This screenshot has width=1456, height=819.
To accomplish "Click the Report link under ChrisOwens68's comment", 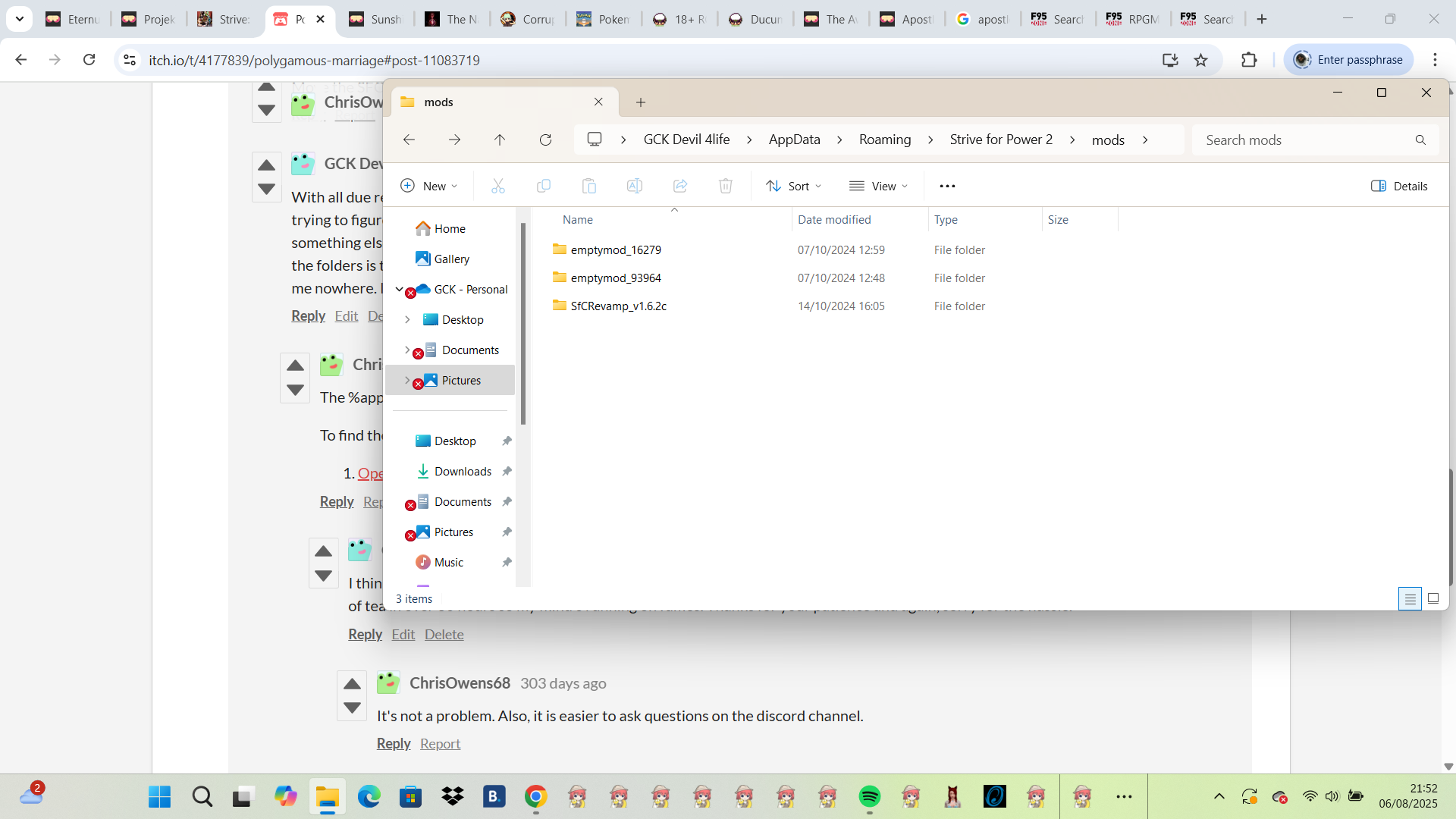I will (440, 744).
